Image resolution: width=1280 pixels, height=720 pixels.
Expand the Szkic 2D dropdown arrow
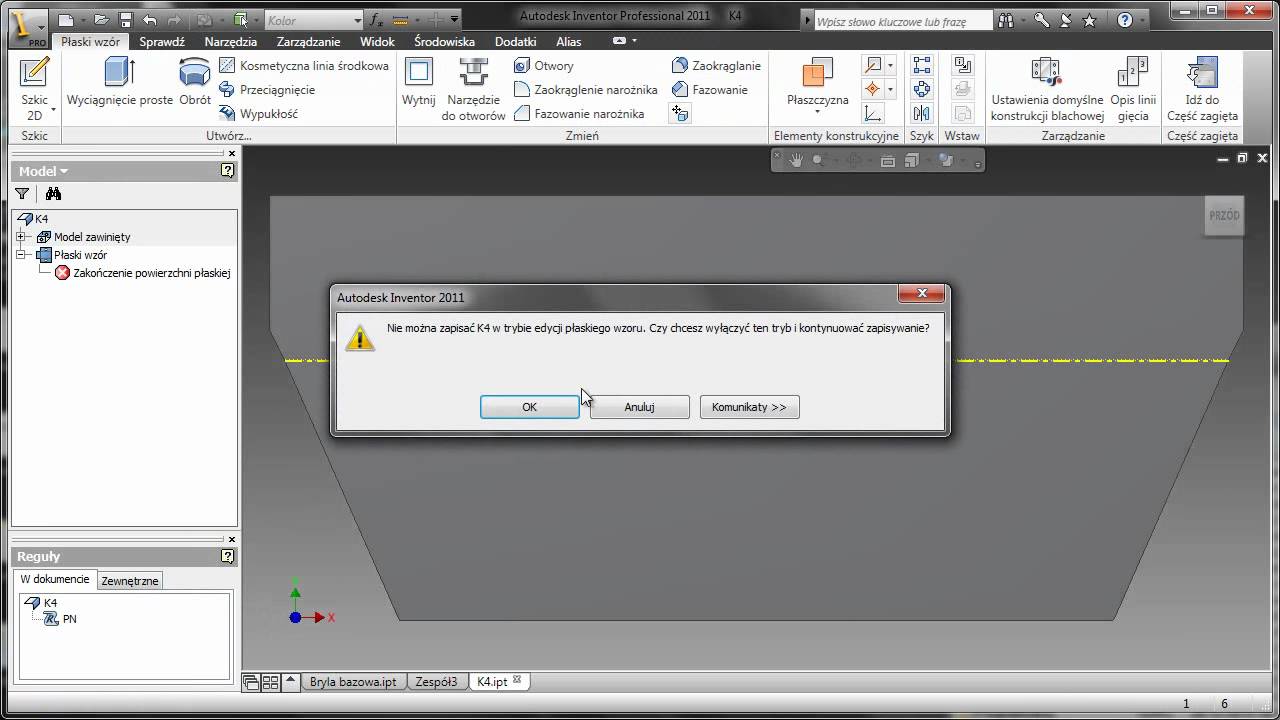pyautogui.click(x=53, y=109)
